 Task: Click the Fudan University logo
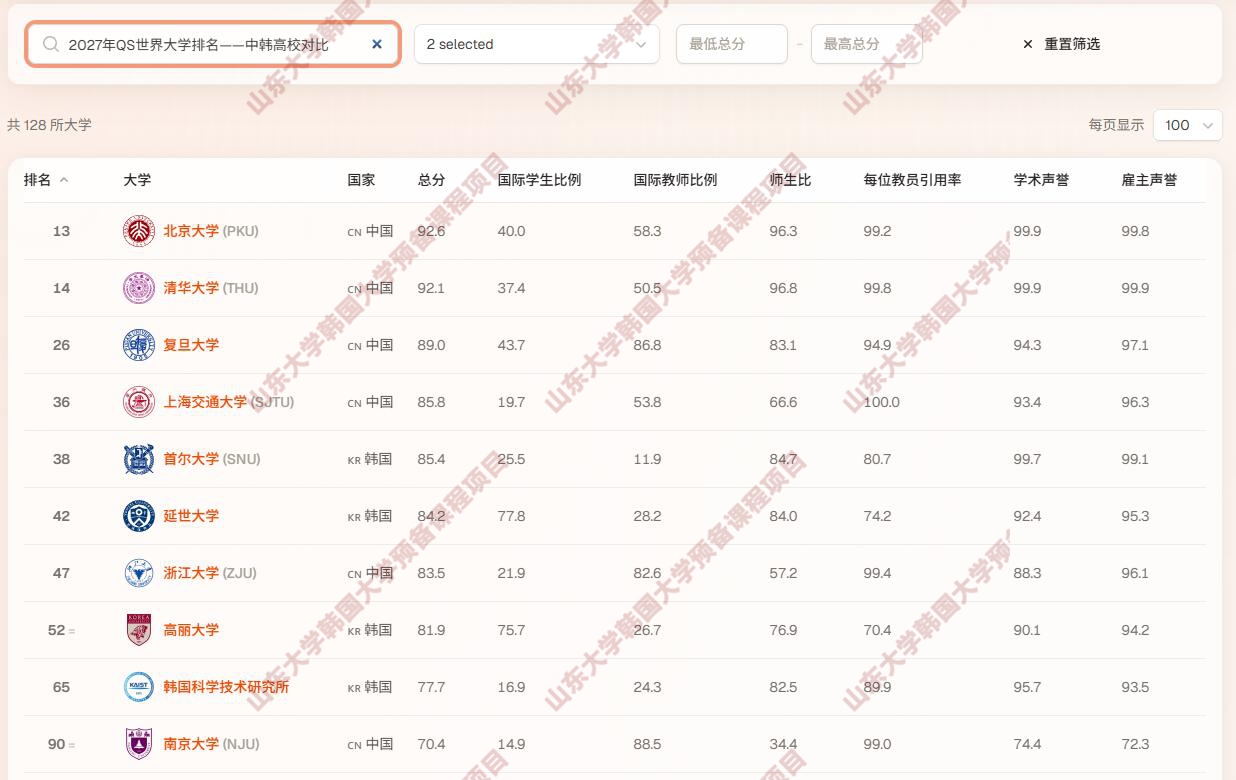[x=139, y=345]
